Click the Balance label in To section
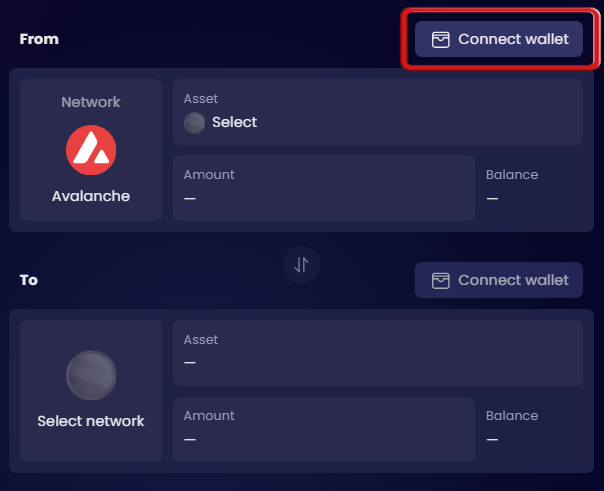Viewport: 604px width, 491px height. (512, 416)
